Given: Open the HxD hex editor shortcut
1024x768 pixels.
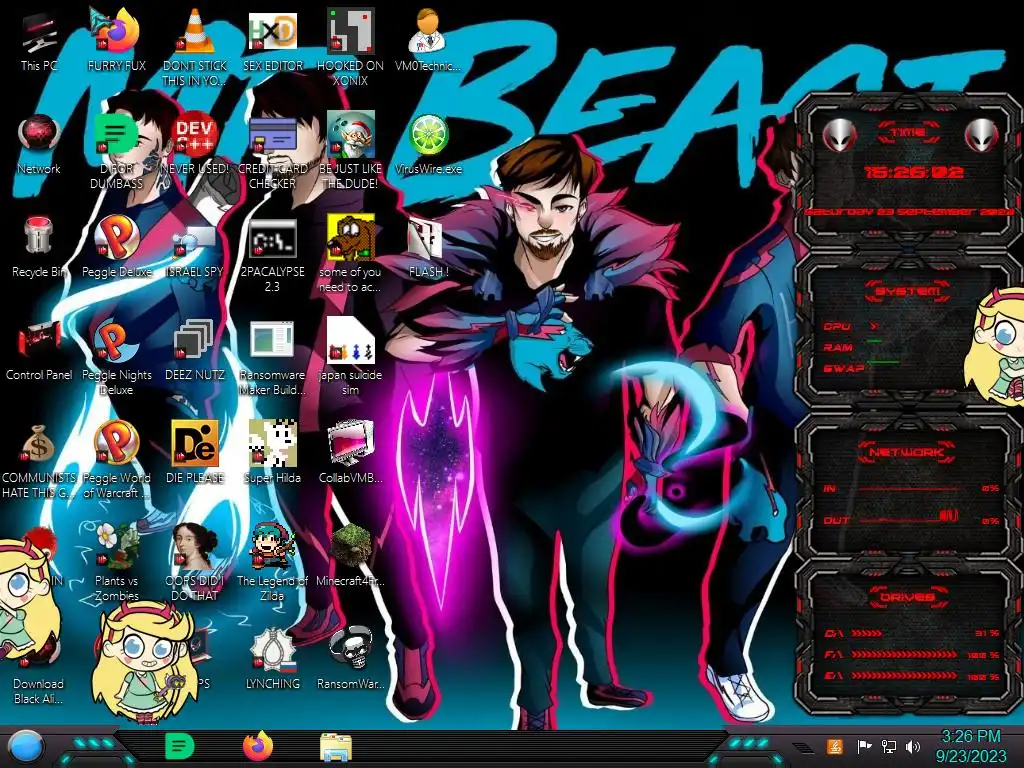Looking at the screenshot, I should (x=272, y=42).
